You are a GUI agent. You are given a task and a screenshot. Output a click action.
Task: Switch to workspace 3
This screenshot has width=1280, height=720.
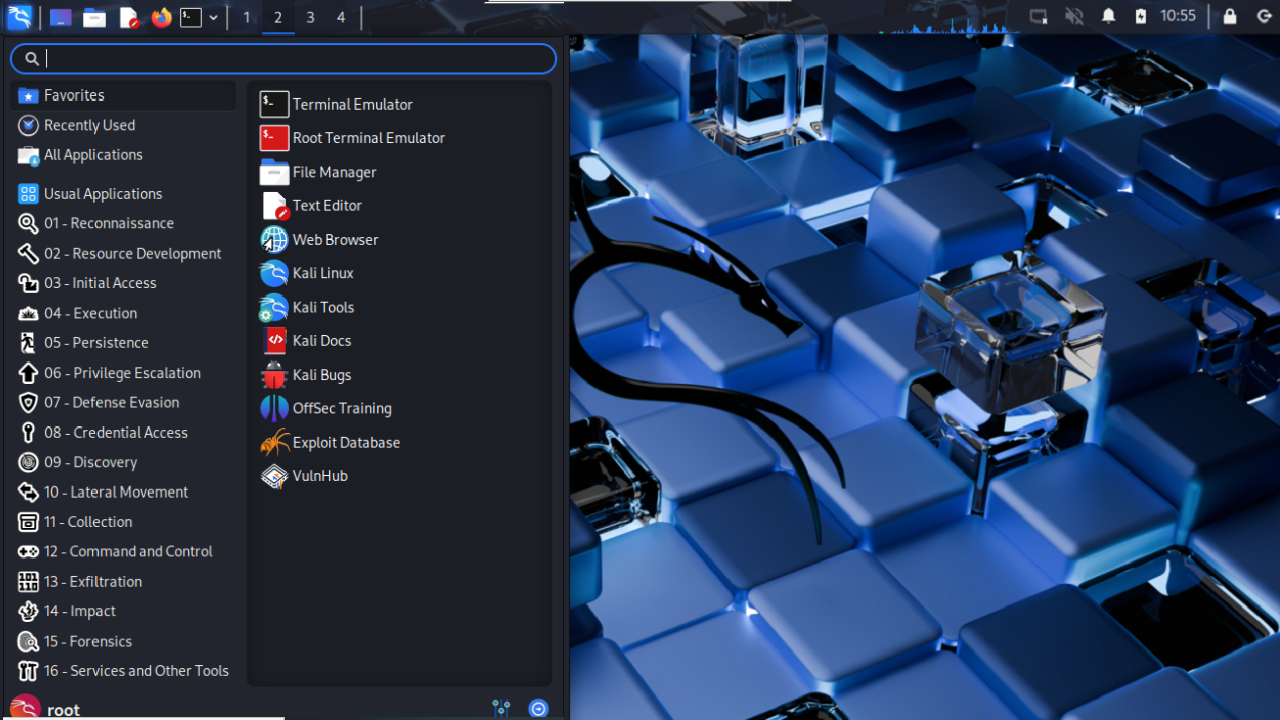[309, 17]
